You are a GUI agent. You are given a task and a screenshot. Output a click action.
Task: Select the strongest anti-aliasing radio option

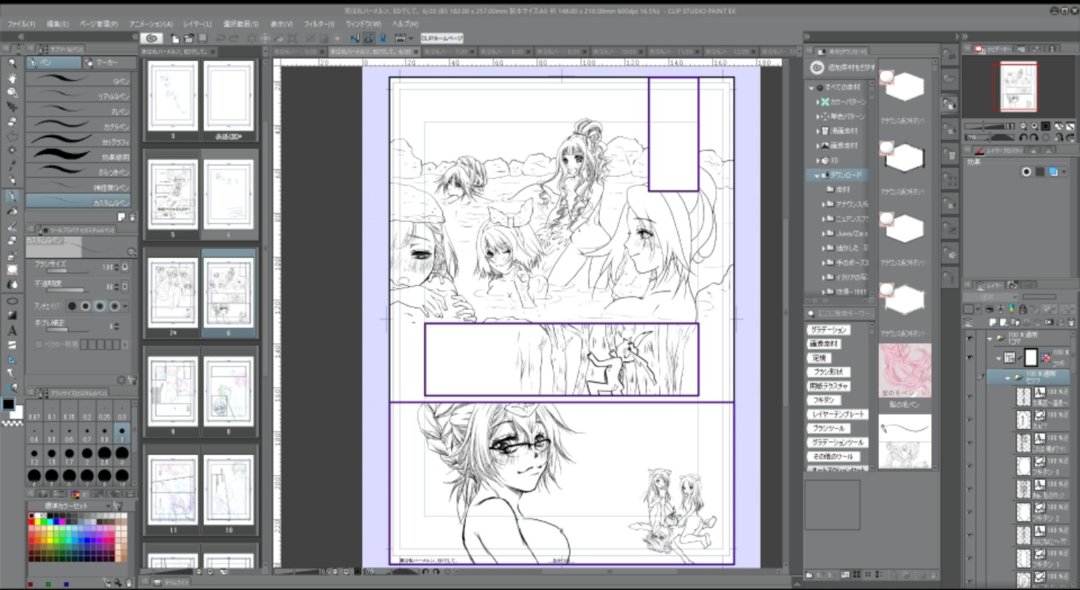click(x=115, y=306)
